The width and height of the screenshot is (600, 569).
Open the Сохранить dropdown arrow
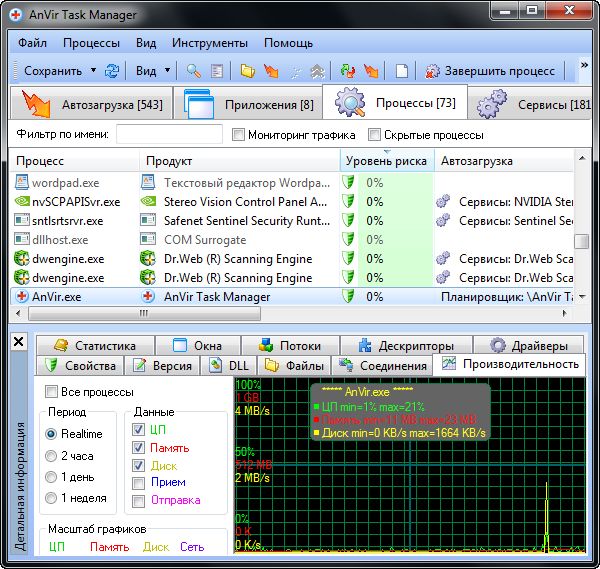(x=93, y=71)
